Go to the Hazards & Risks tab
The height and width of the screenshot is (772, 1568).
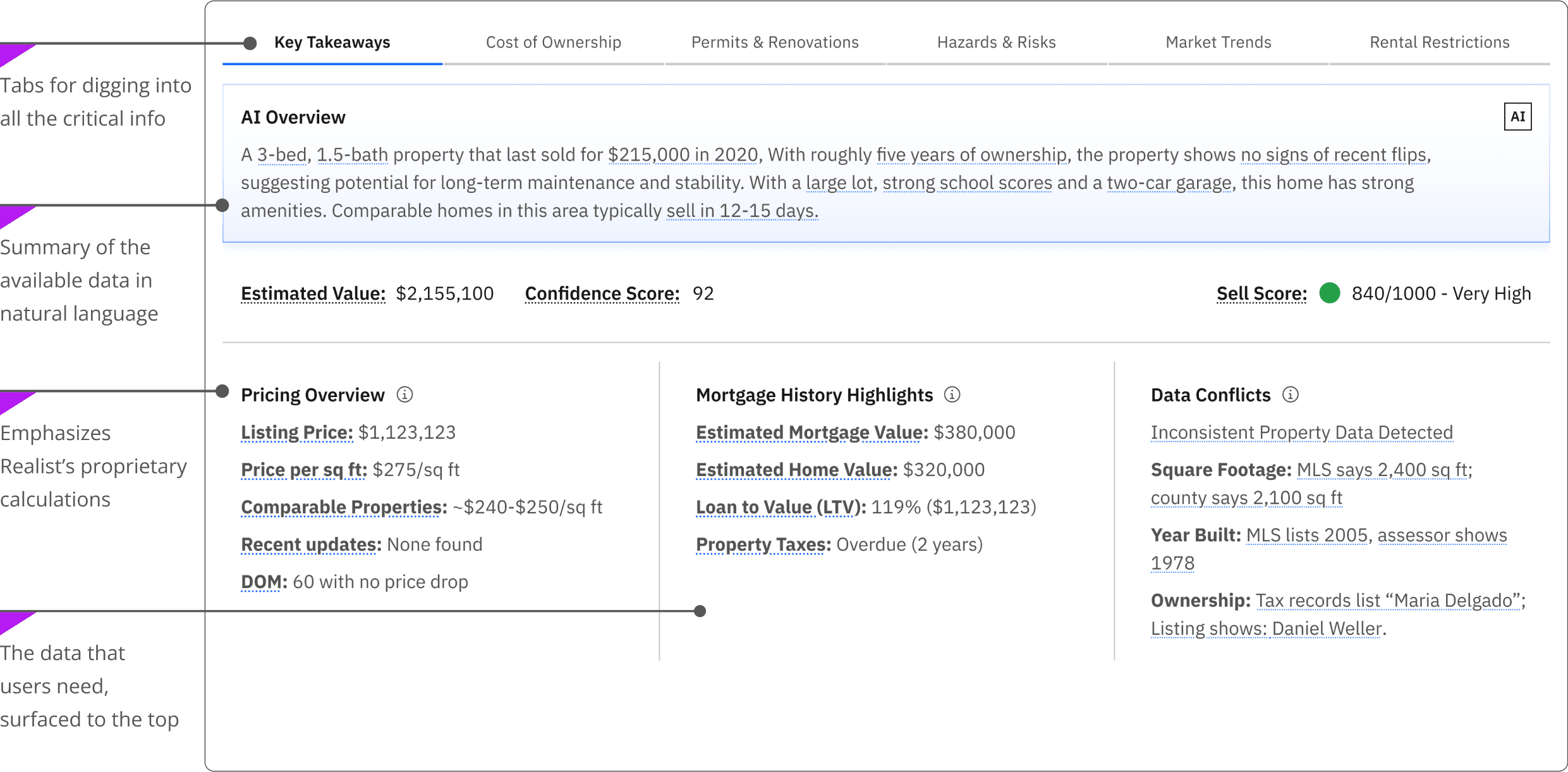pos(996,42)
